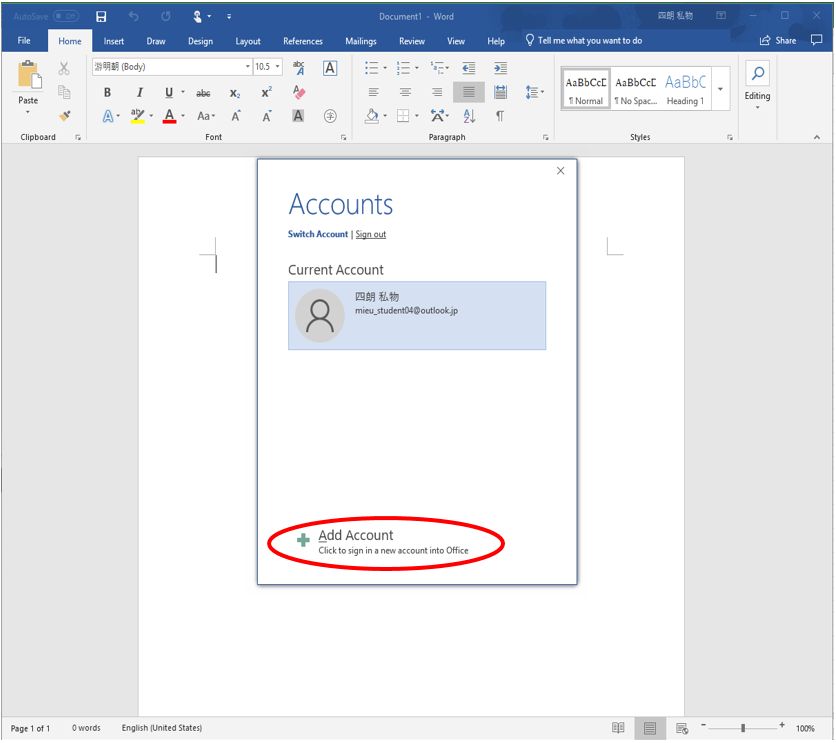836x743 pixels.
Task: Open the font name dropdown
Action: click(247, 67)
